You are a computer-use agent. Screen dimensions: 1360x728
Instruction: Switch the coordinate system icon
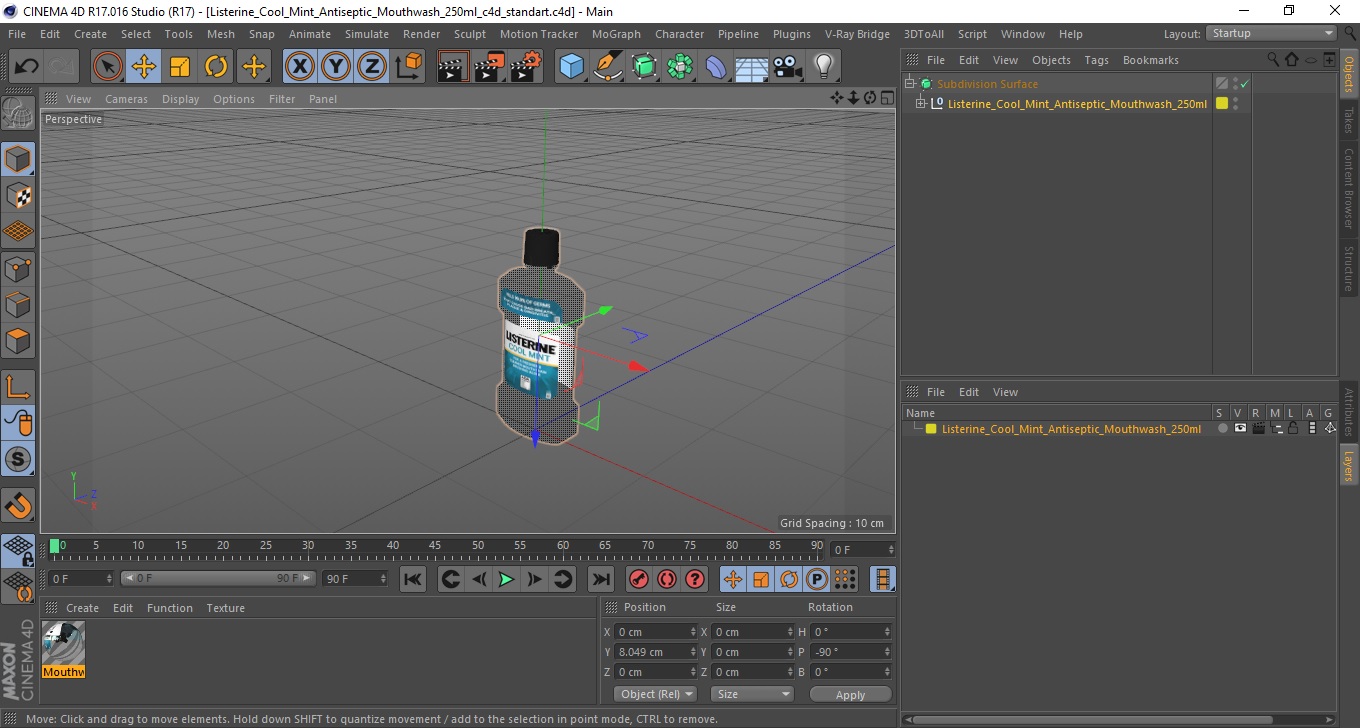click(408, 67)
